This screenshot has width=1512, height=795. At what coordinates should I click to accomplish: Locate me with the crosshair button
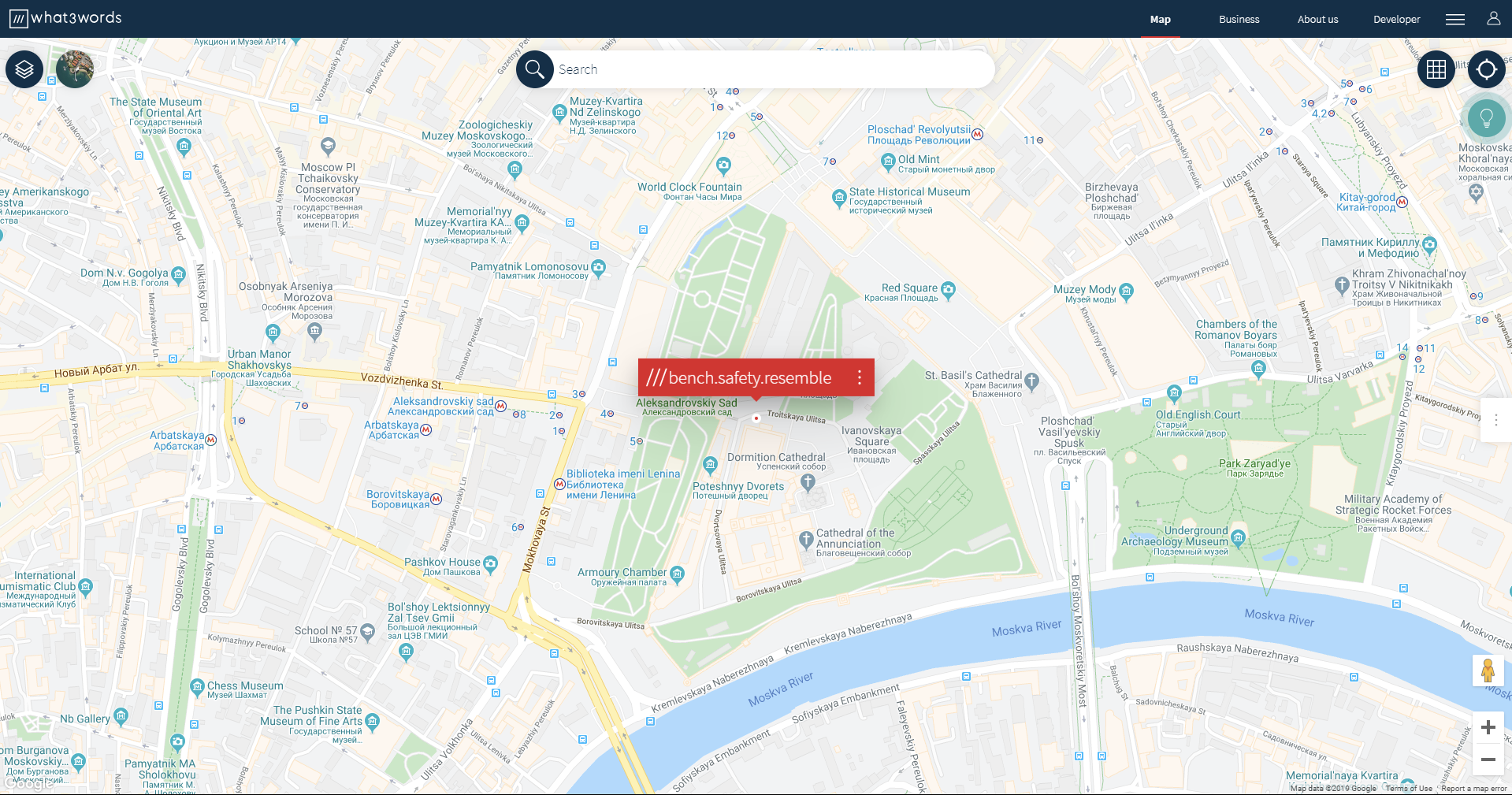1487,69
